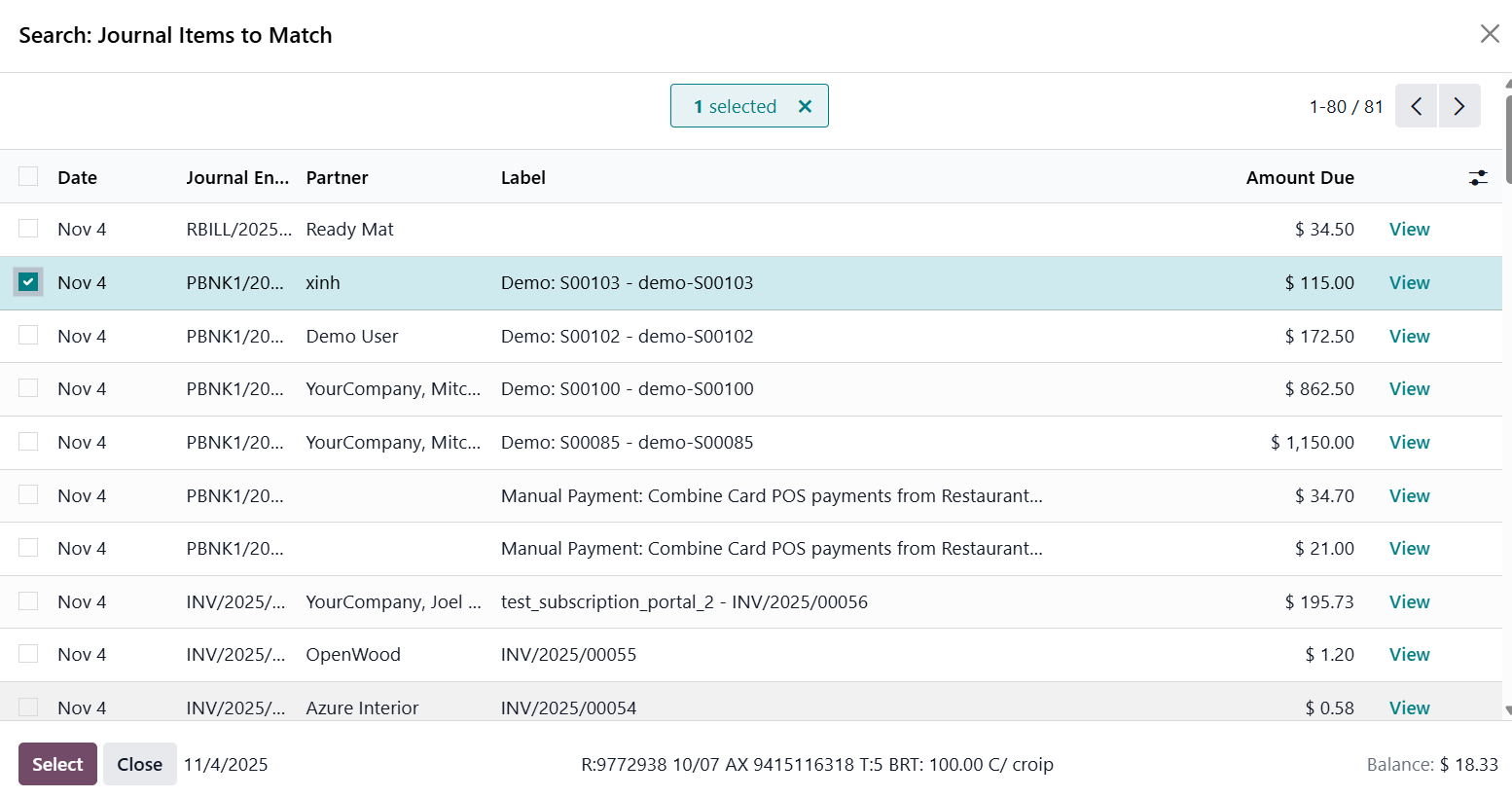Sort by the Amount Due column
The height and width of the screenshot is (798, 1512).
1299,177
